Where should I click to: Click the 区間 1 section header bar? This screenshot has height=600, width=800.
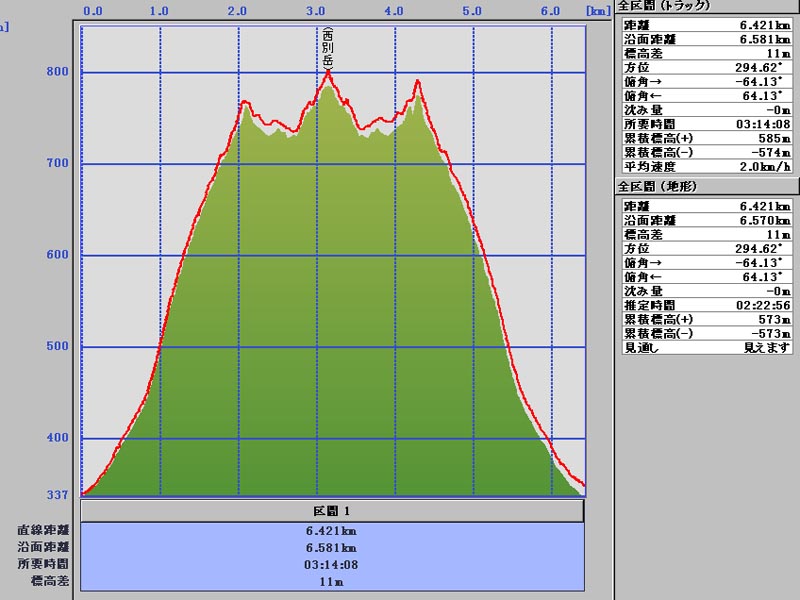point(332,511)
